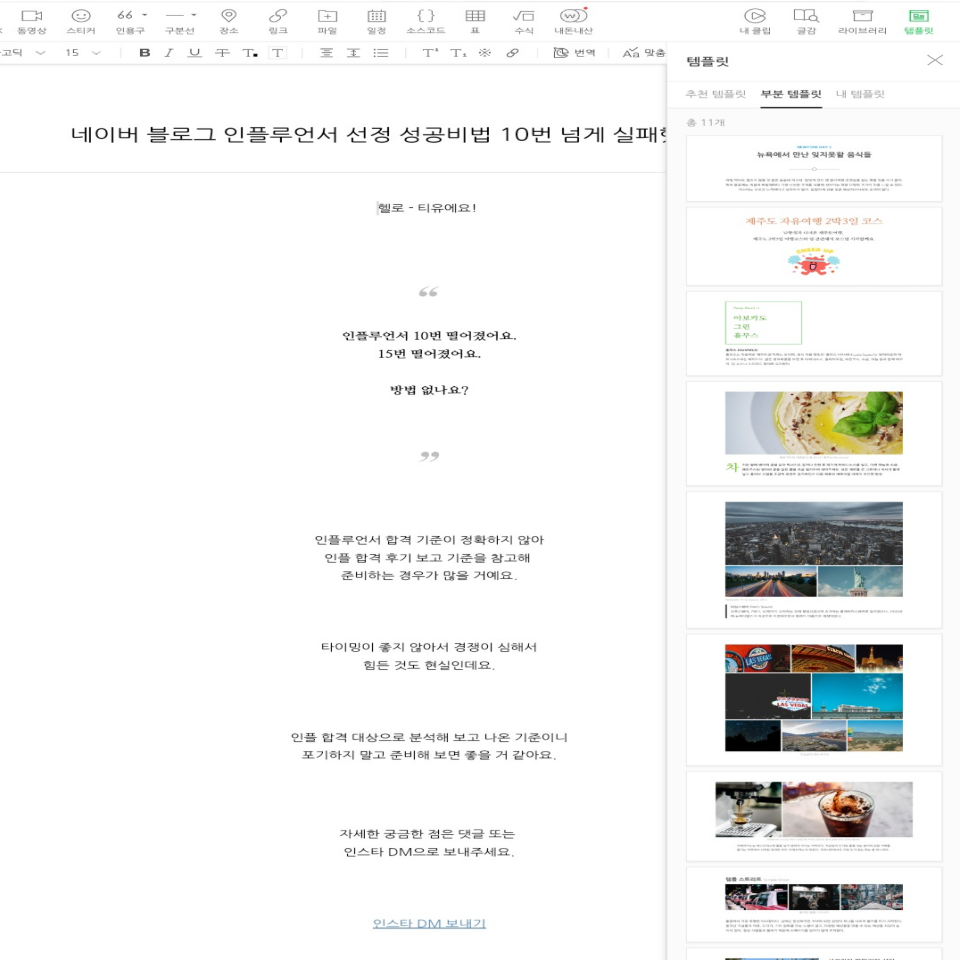This screenshot has height=960, width=960.
Task: Open the text color picker
Action: click(250, 53)
